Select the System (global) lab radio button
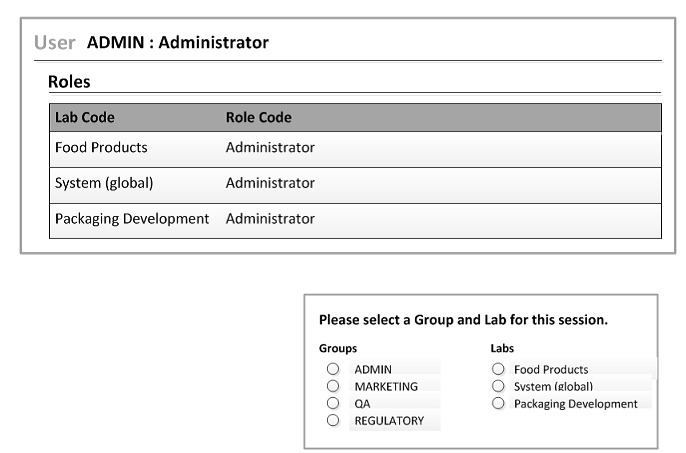Viewport: 686px width, 453px height. [497, 386]
